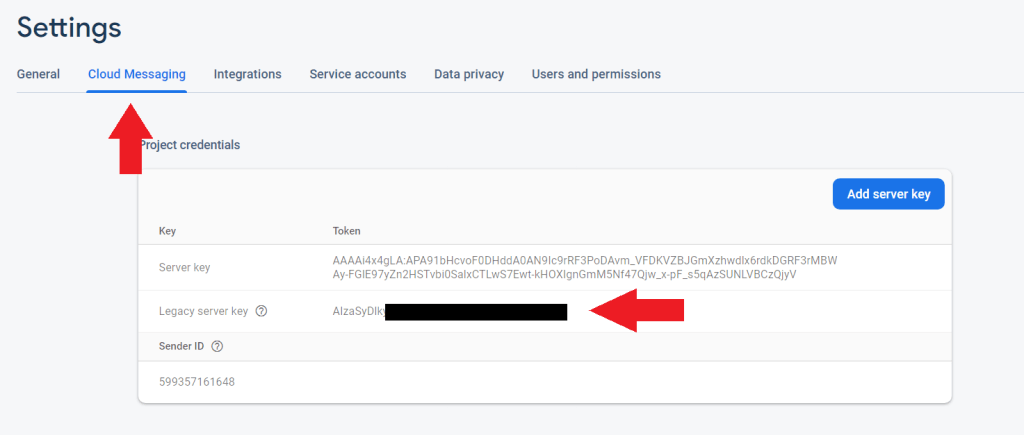Click the Server key row label
The width and height of the screenshot is (1024, 435).
click(x=184, y=268)
